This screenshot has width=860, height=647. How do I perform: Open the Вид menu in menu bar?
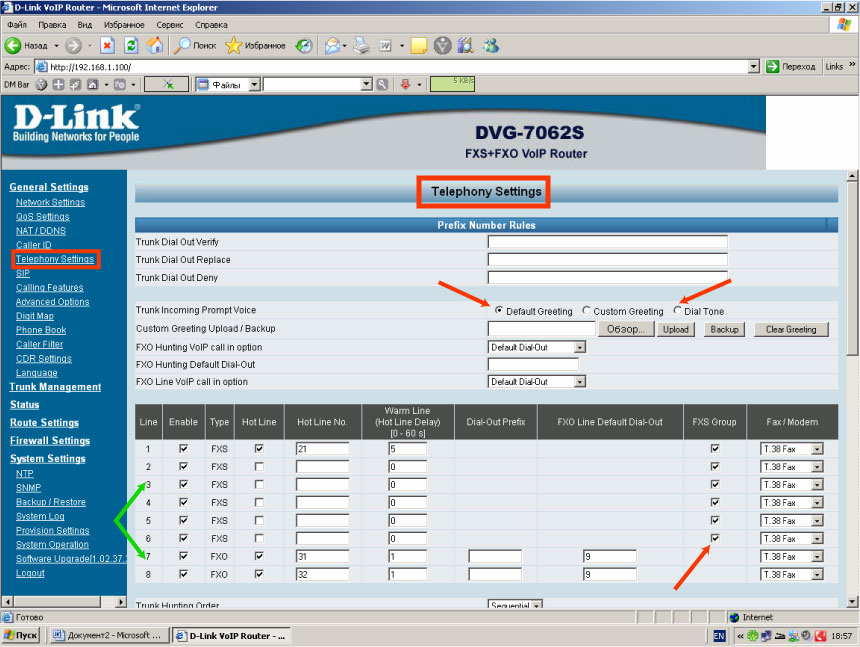pos(85,23)
